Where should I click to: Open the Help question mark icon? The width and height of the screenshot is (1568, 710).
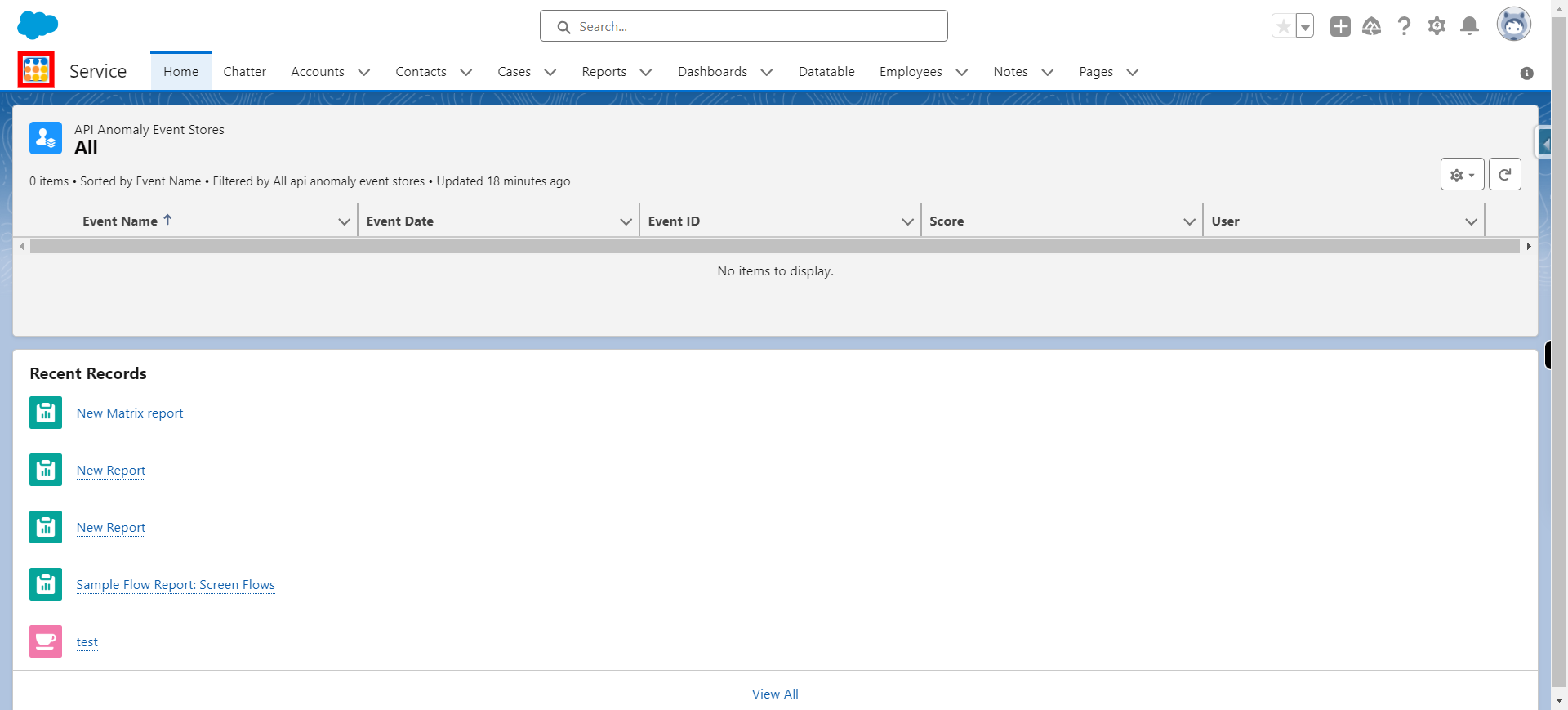pos(1404,26)
